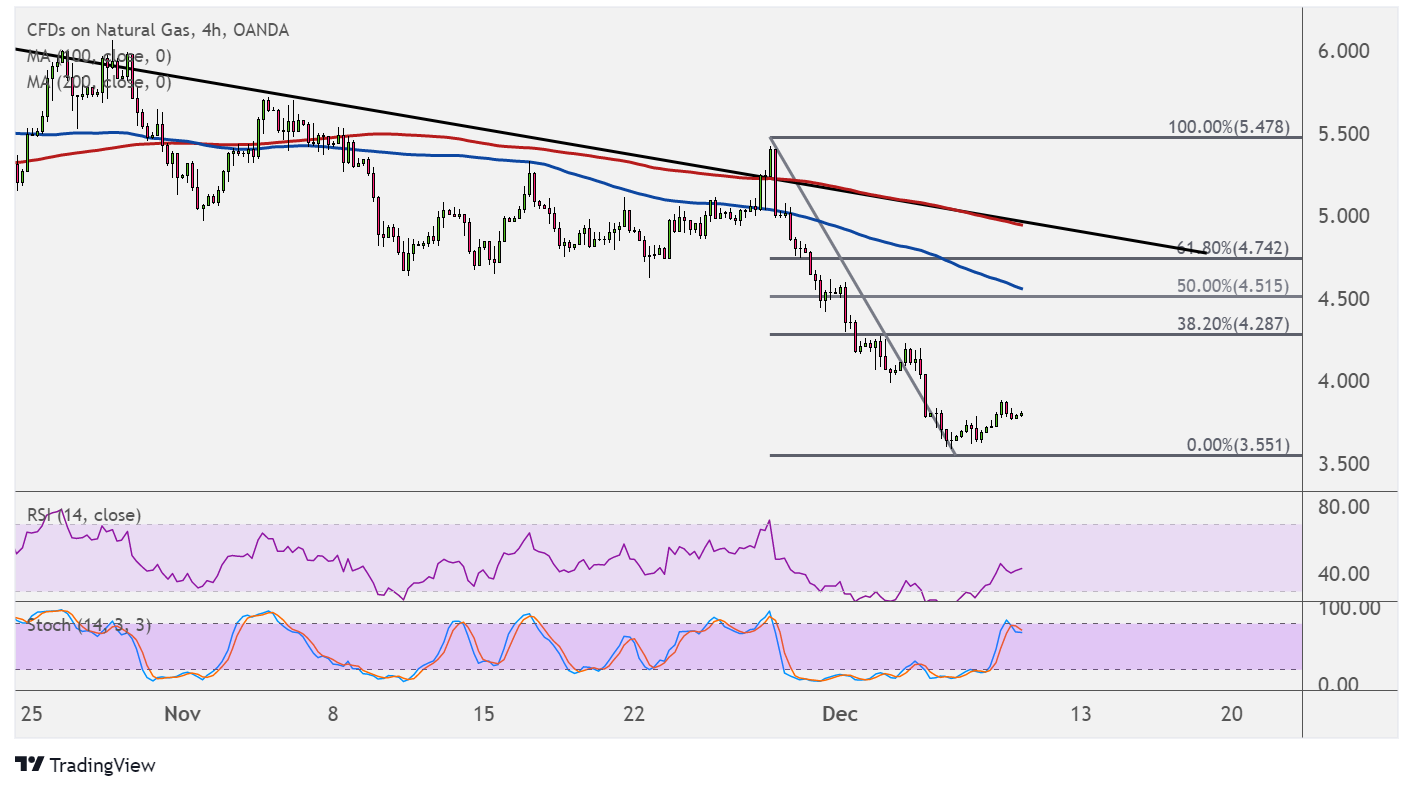This screenshot has height=791, width=1413.
Task: Click the 3.500 price axis label
Action: [1343, 464]
